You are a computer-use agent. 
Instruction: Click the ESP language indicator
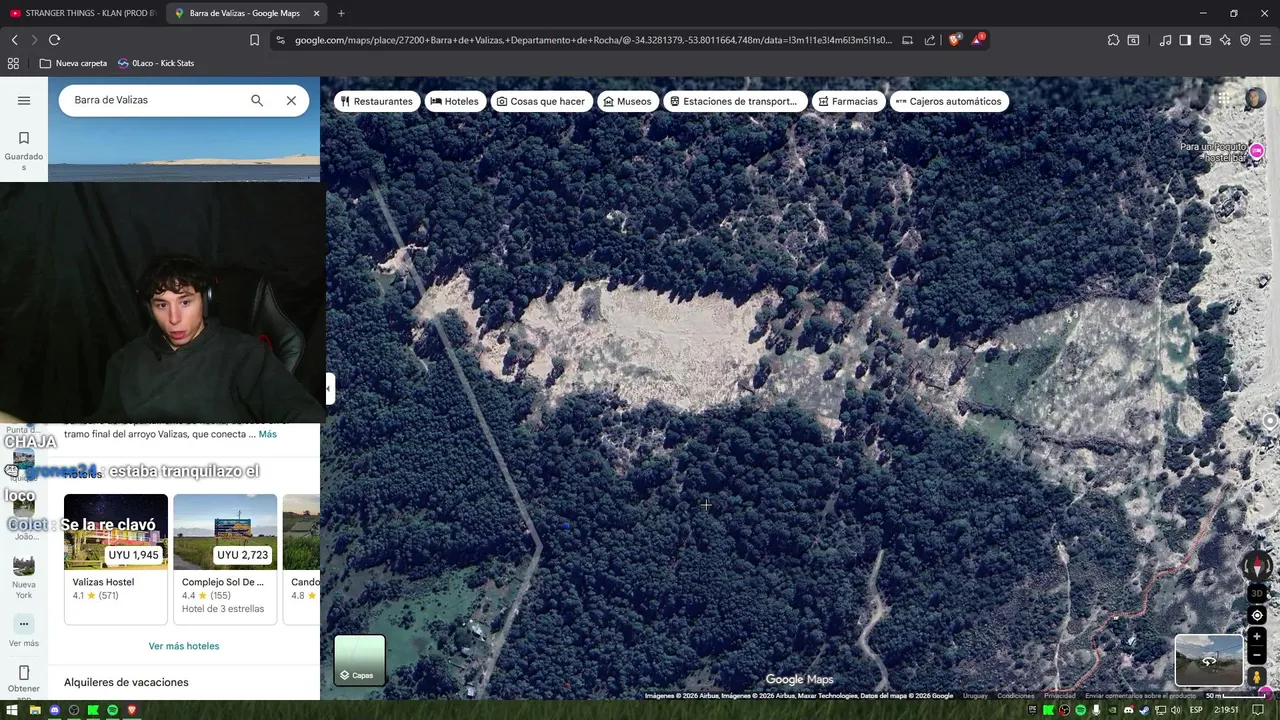1196,710
